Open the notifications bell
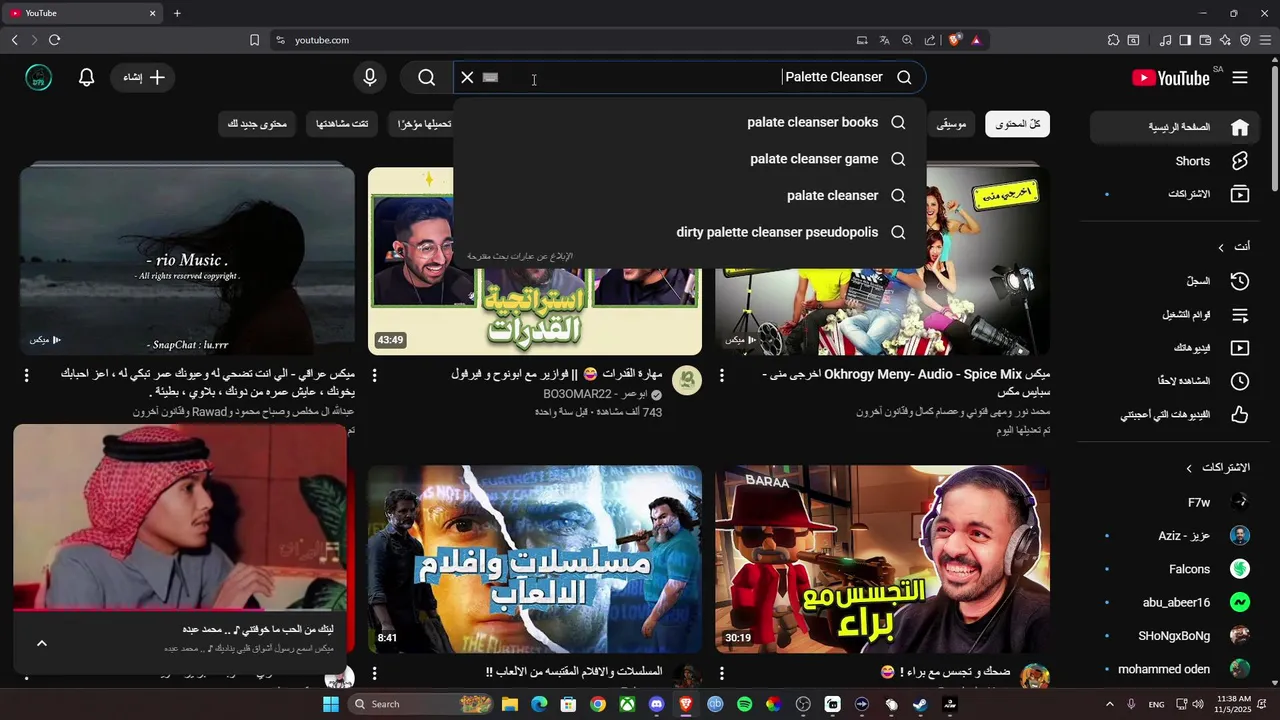Screen dimensions: 1280x720 86,77
